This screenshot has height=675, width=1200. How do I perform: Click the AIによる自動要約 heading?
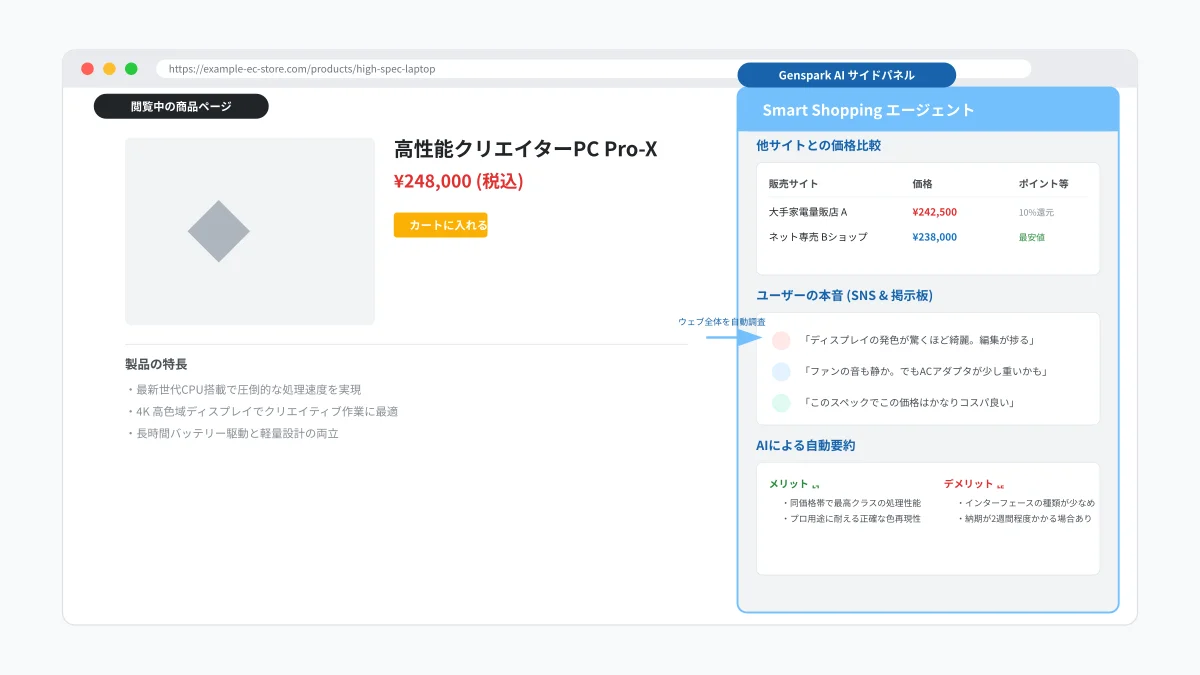806,445
